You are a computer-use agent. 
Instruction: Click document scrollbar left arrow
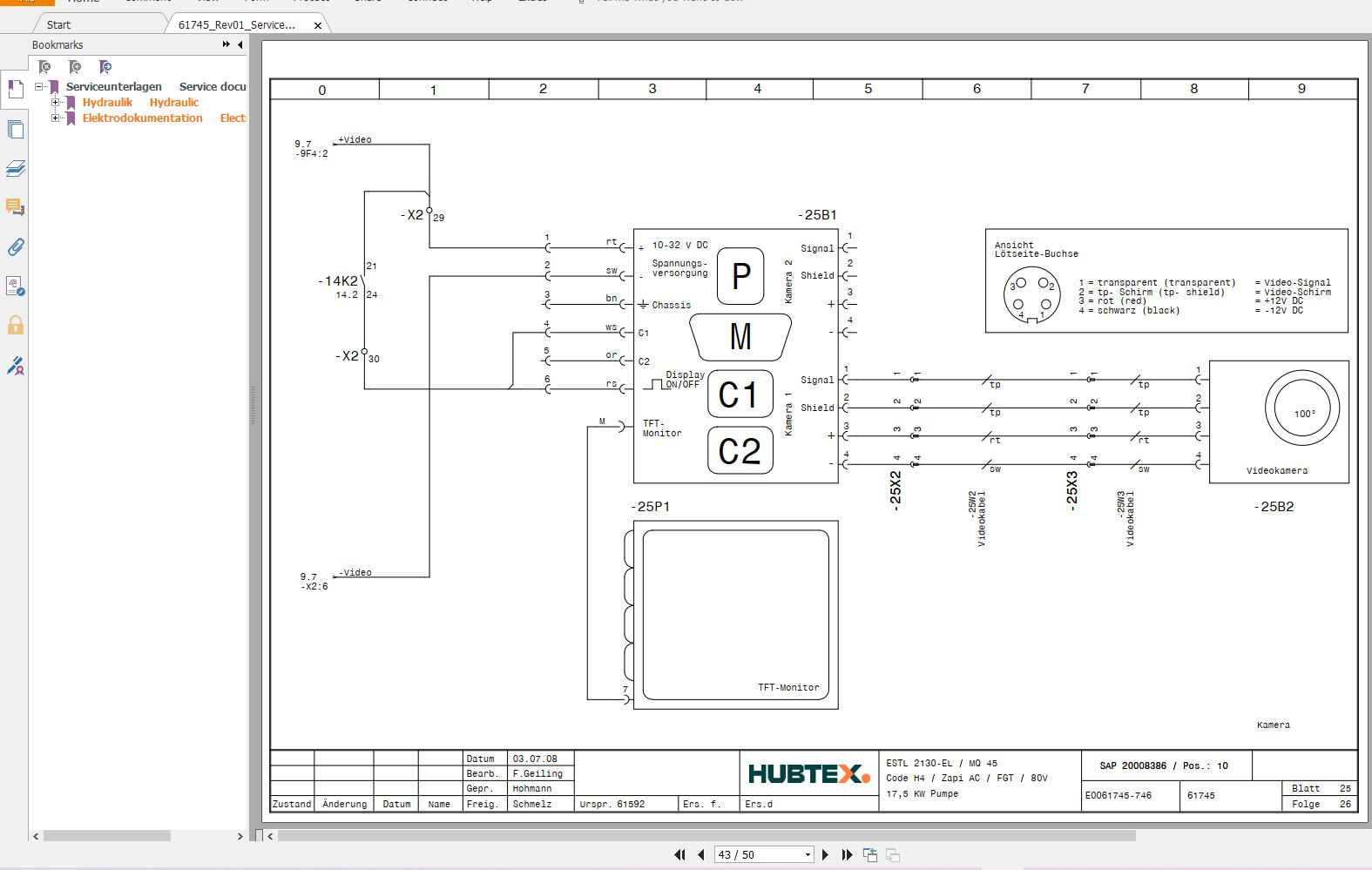pyautogui.click(x=270, y=836)
